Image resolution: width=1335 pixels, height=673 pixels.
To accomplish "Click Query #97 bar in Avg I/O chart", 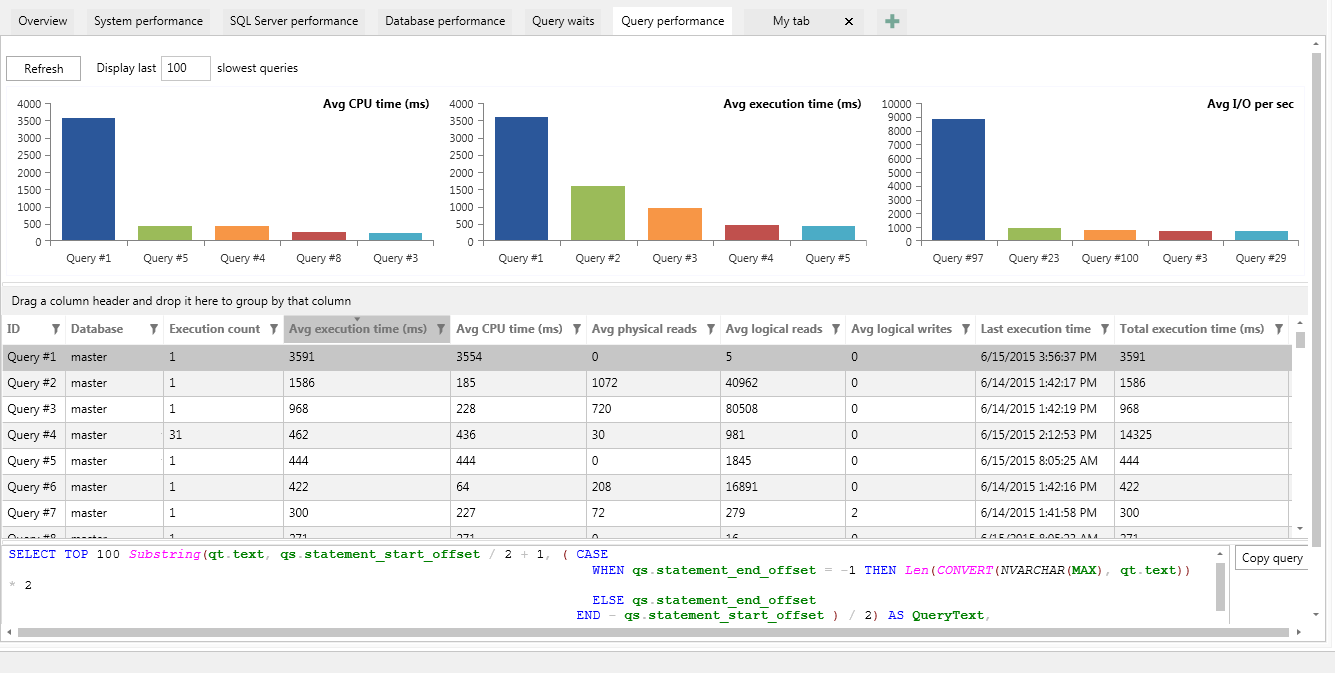I will [x=958, y=180].
